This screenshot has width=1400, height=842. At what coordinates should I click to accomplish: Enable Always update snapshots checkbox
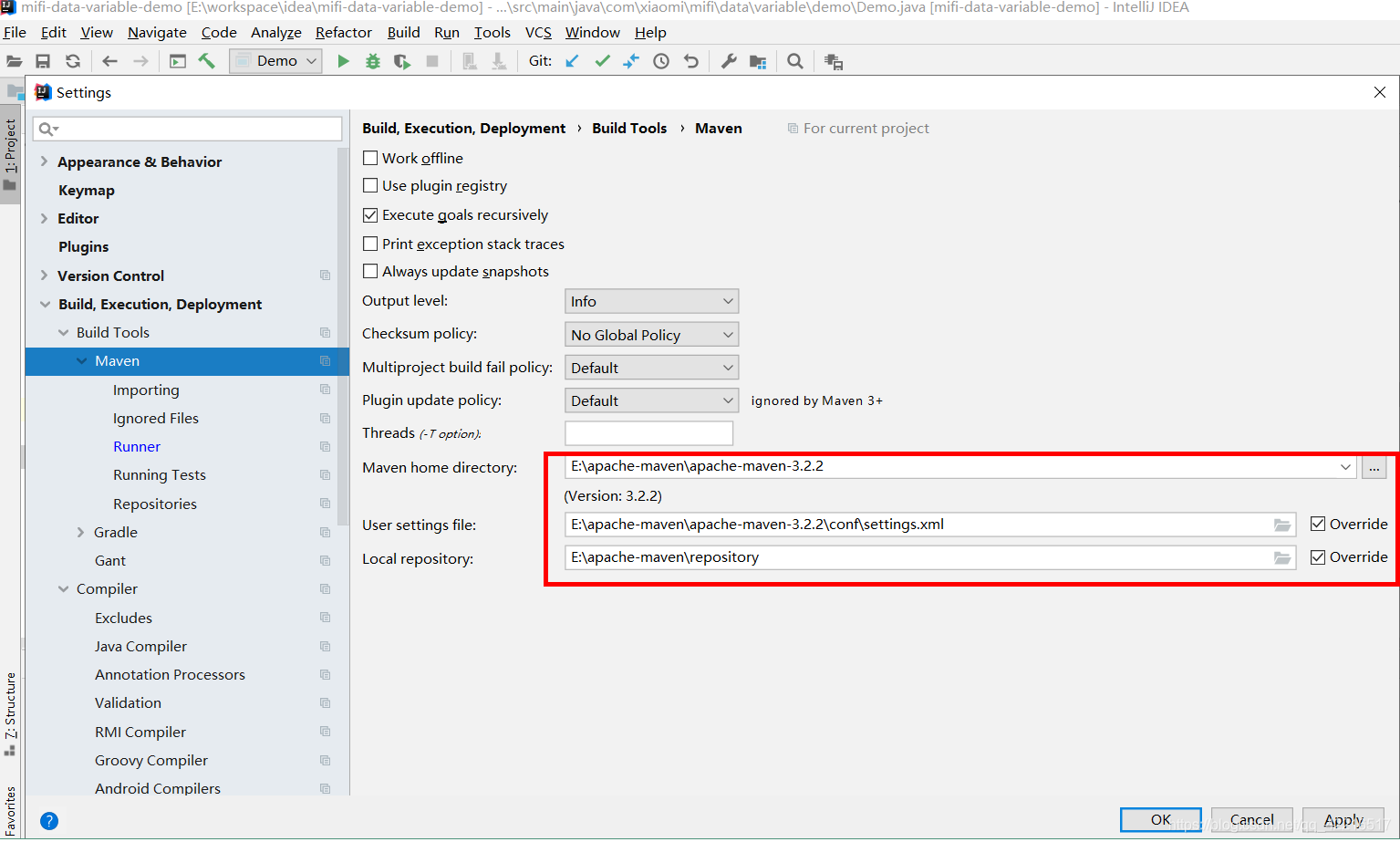pyautogui.click(x=370, y=271)
